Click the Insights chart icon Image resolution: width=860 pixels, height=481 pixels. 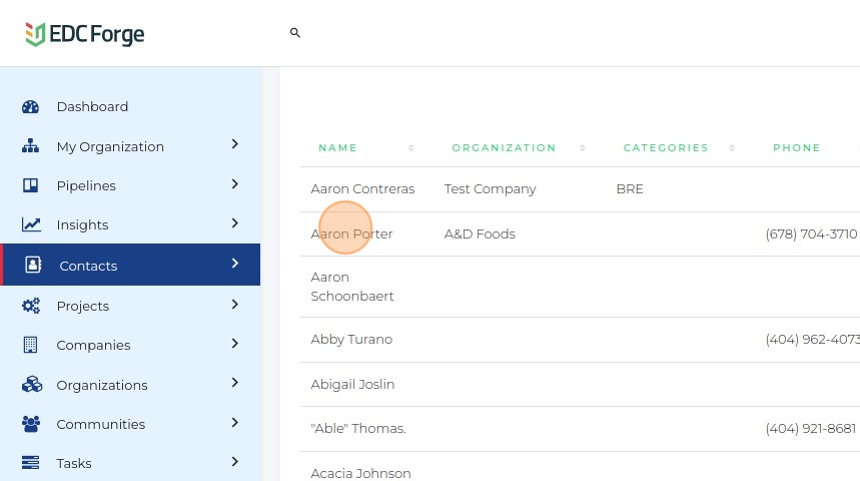coord(31,225)
